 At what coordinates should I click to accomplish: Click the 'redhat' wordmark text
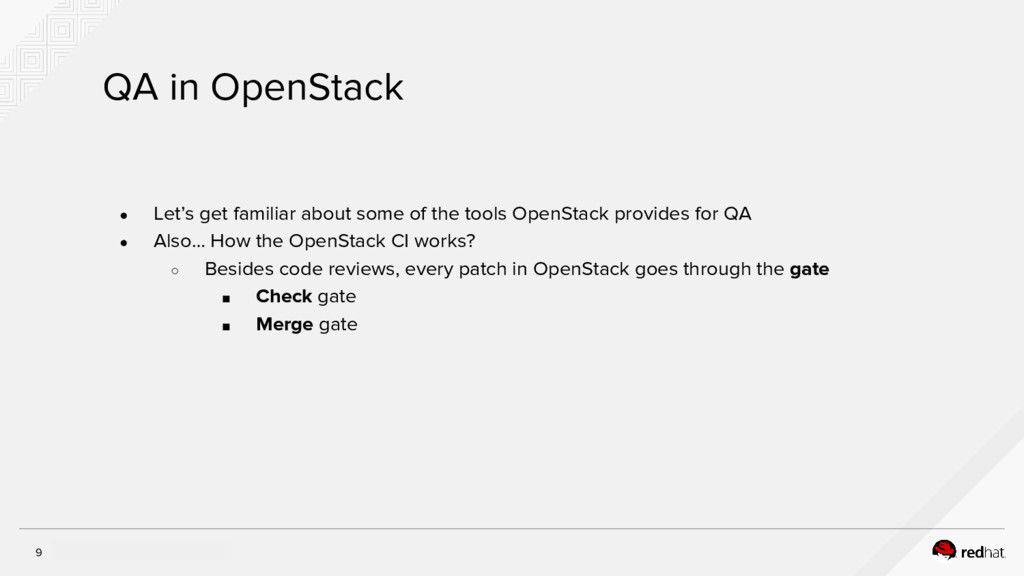click(x=983, y=551)
